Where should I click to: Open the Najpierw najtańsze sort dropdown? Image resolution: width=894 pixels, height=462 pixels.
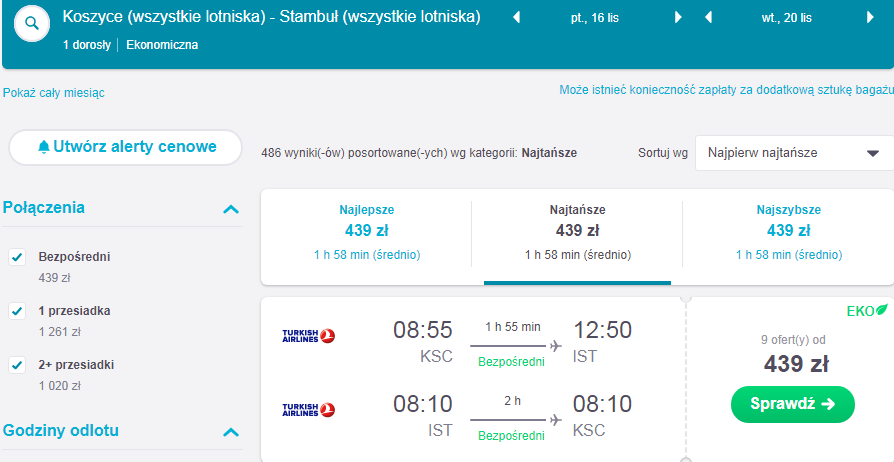(x=794, y=153)
